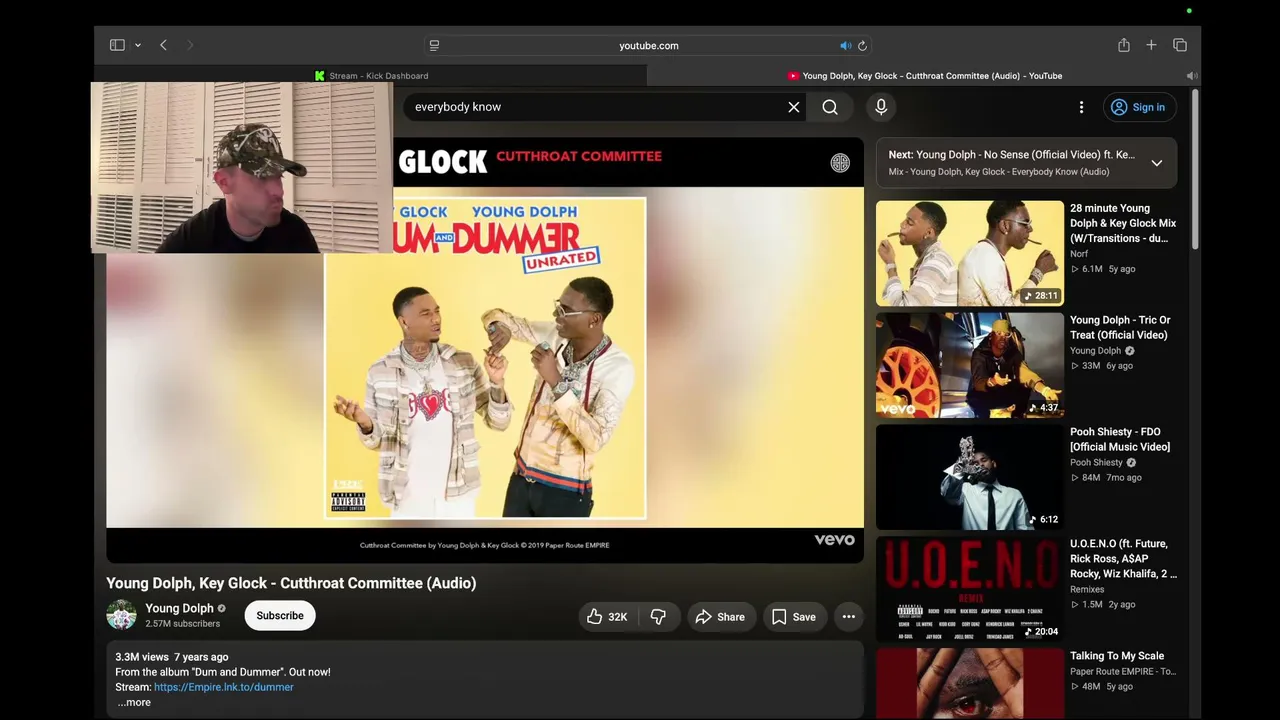Open the sidebar options dropdown chevron

(x=138, y=45)
